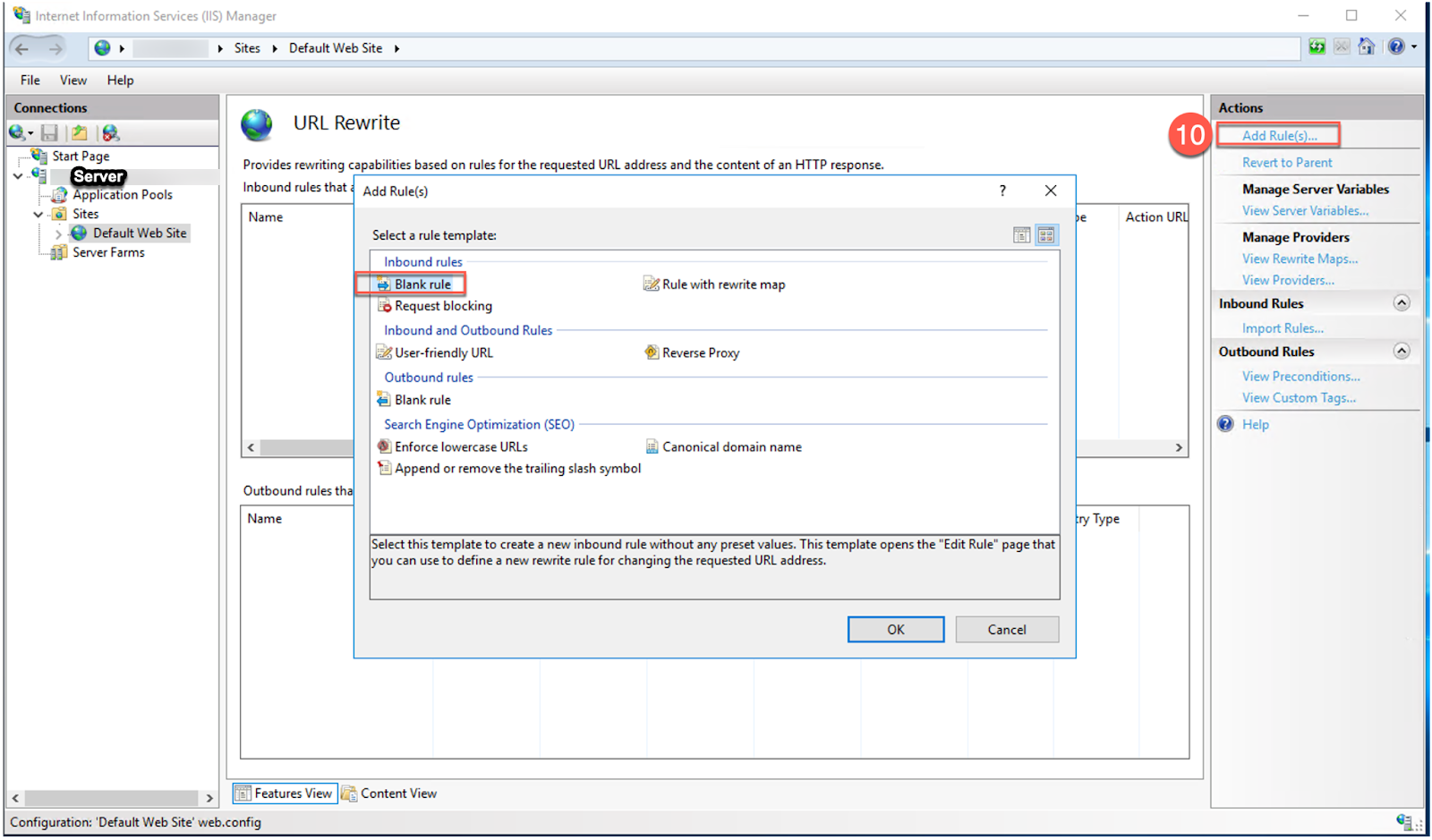1432x840 pixels.
Task: Select the inbound Blank rule template
Action: pyautogui.click(x=413, y=284)
